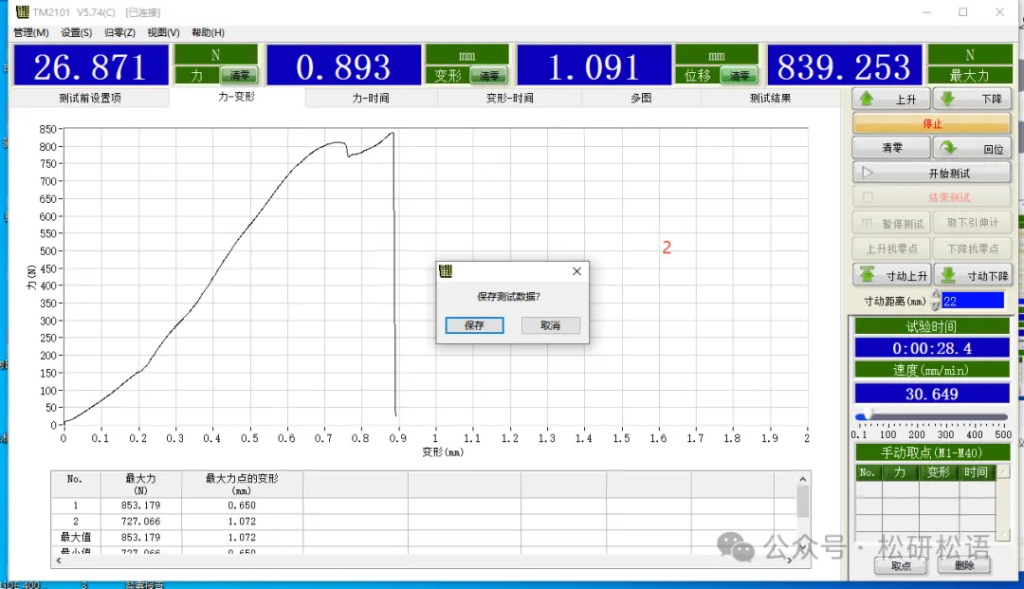Click the 结束测试 button

932,197
